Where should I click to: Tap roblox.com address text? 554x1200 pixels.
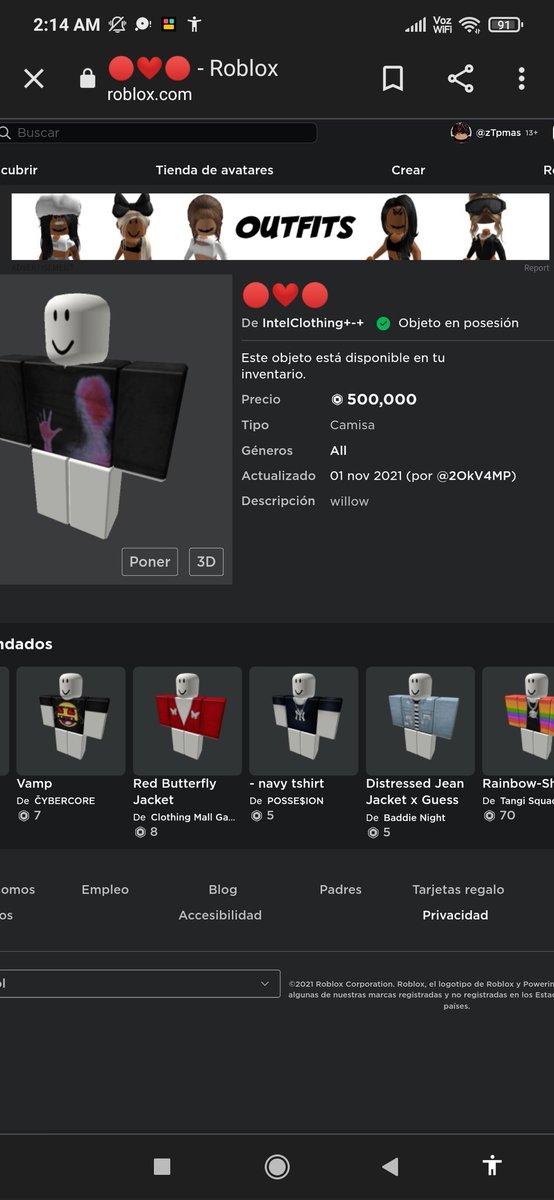point(149,94)
